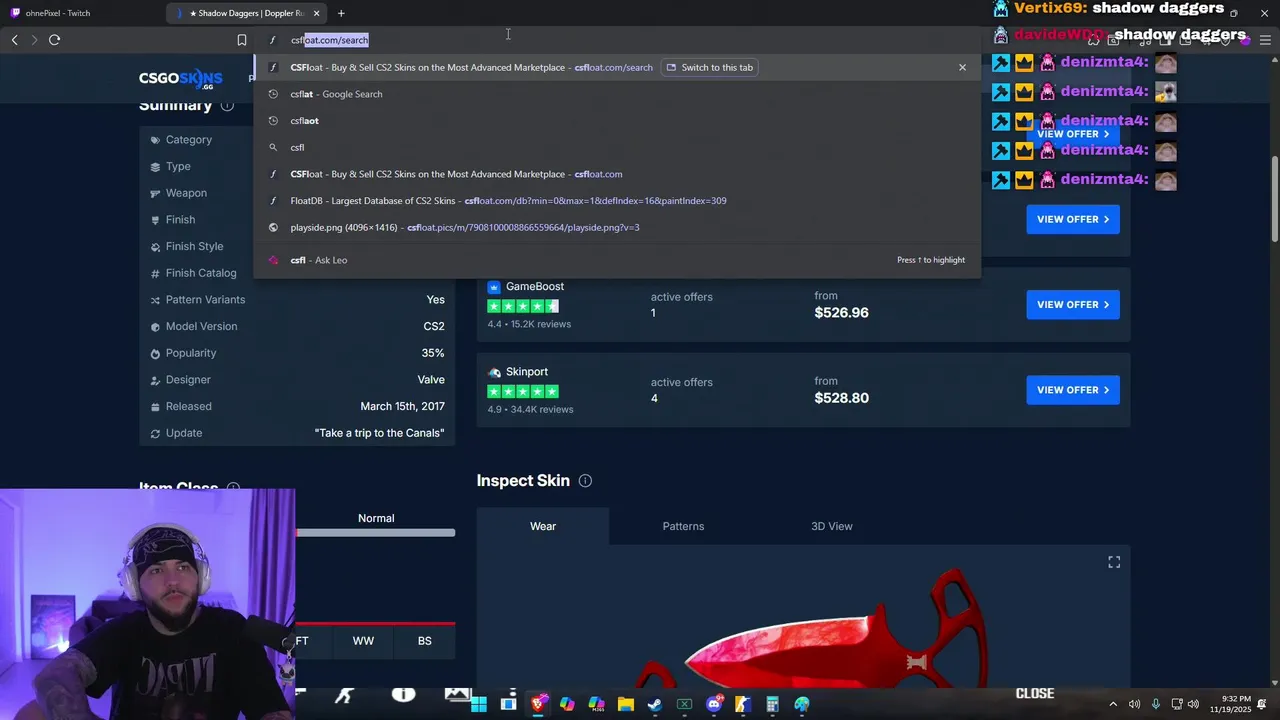Open the GameBoost marketplace name
Viewport: 1280px width, 720px height.
coord(535,286)
